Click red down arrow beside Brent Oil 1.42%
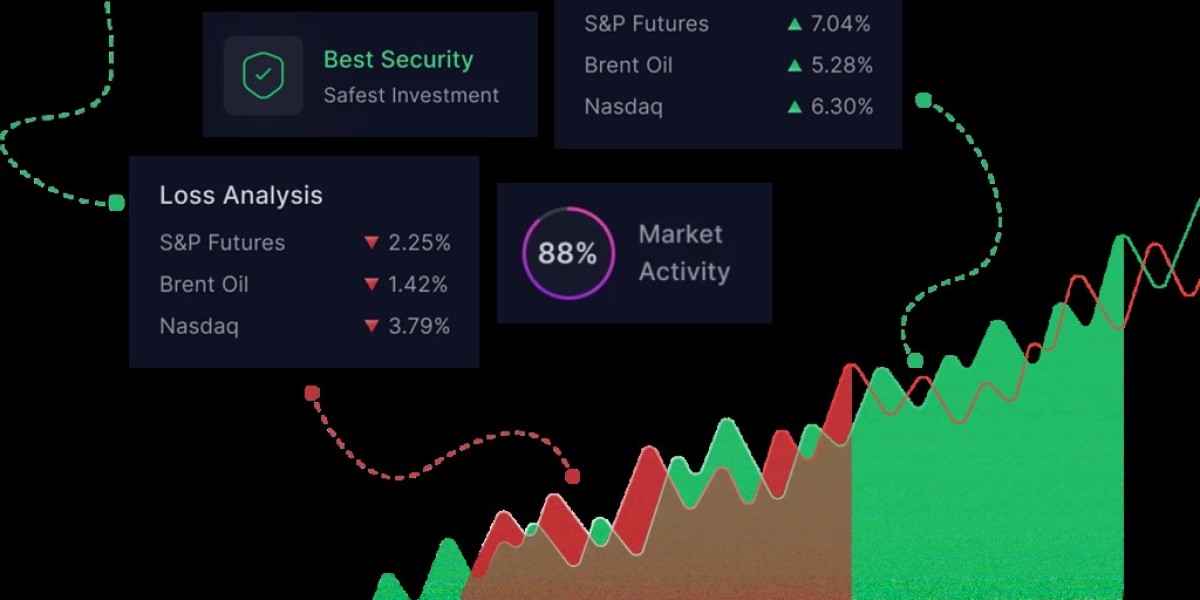Image resolution: width=1200 pixels, height=600 pixels. click(x=372, y=285)
